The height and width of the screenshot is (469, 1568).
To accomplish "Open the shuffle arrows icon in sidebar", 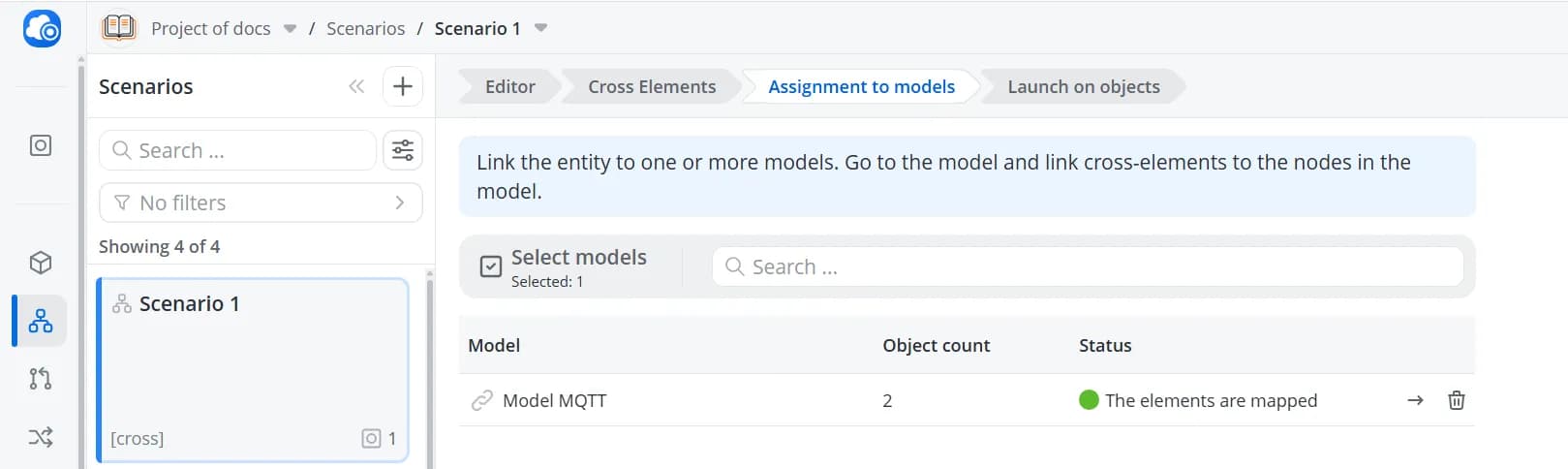I will [x=41, y=437].
